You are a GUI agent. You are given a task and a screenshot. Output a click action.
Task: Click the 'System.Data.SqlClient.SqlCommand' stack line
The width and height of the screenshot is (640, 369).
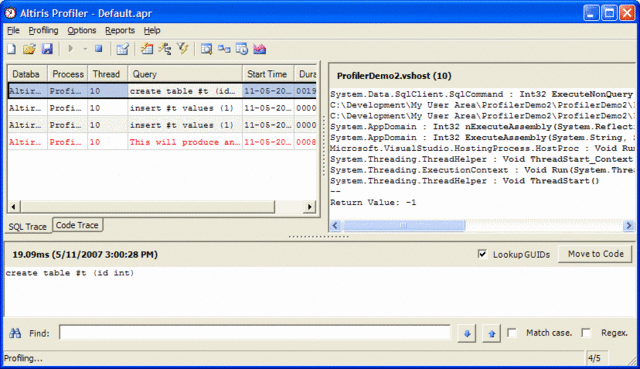(482, 94)
